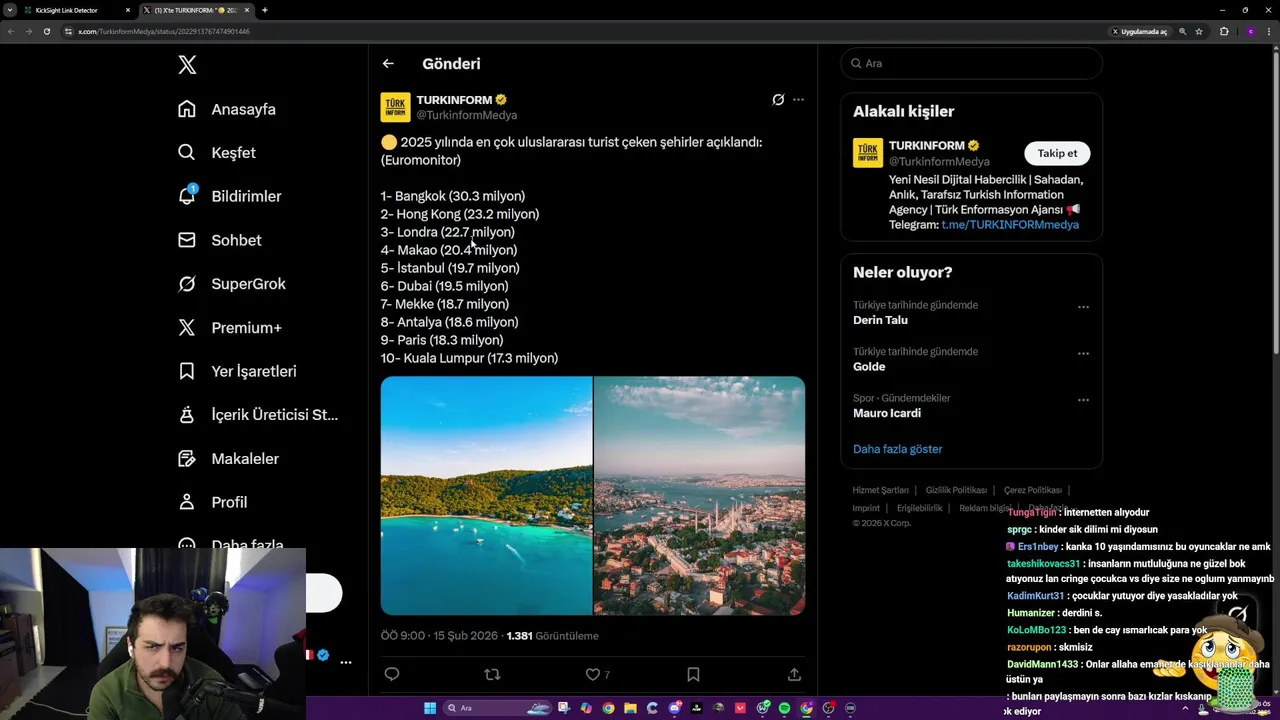Open a new browser tab

[264, 10]
